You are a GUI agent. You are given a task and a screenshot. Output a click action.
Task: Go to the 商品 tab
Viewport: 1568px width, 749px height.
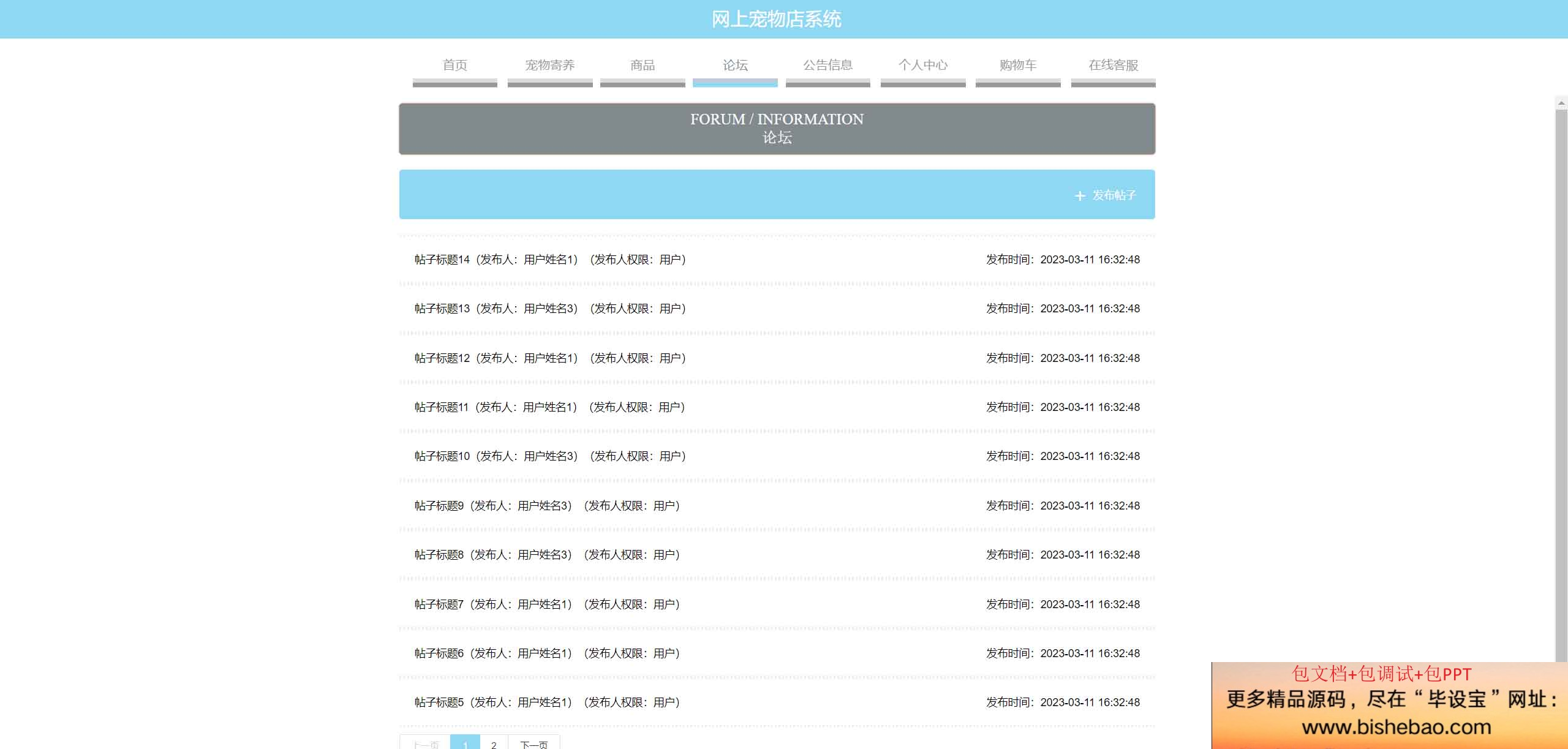643,66
